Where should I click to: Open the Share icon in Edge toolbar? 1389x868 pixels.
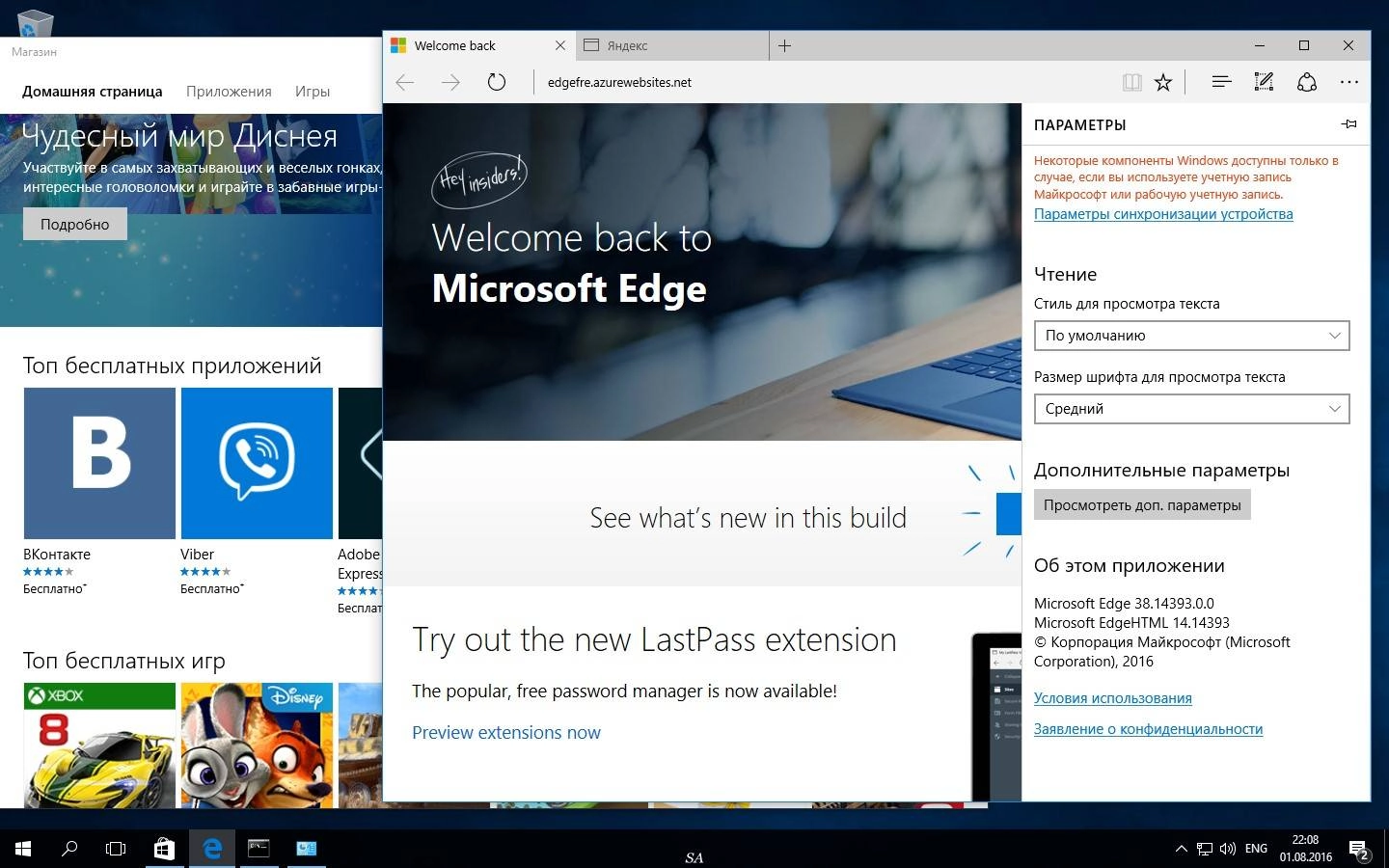(x=1307, y=82)
